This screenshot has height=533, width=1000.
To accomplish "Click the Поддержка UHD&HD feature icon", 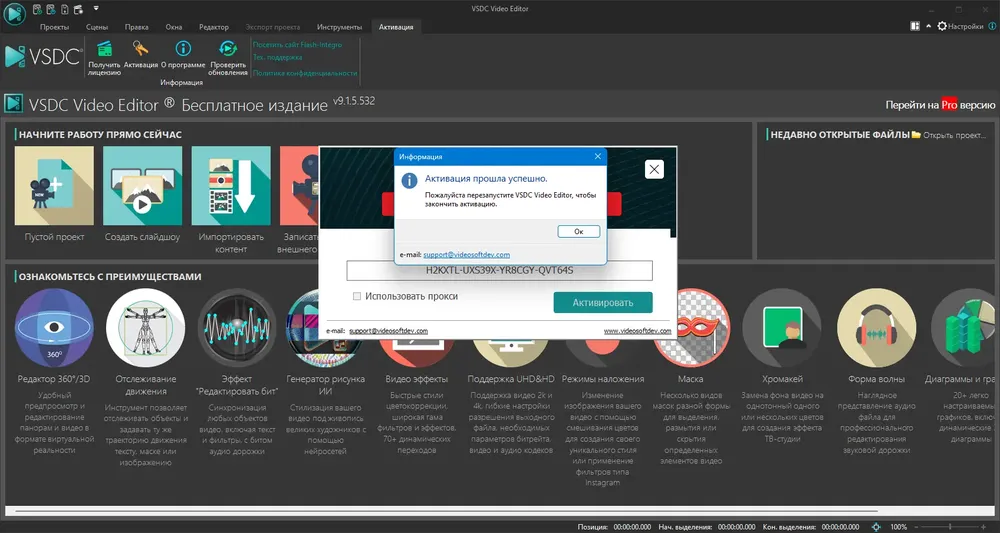I will point(511,353).
